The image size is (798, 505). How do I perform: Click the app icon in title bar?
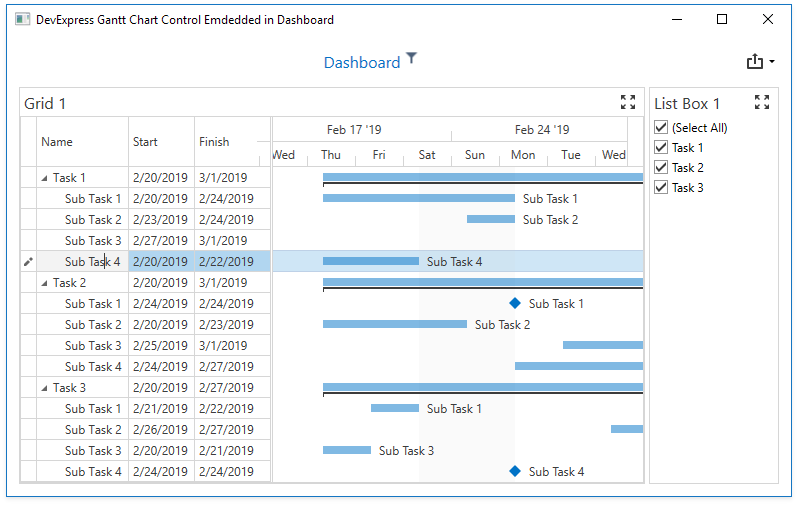point(22,20)
